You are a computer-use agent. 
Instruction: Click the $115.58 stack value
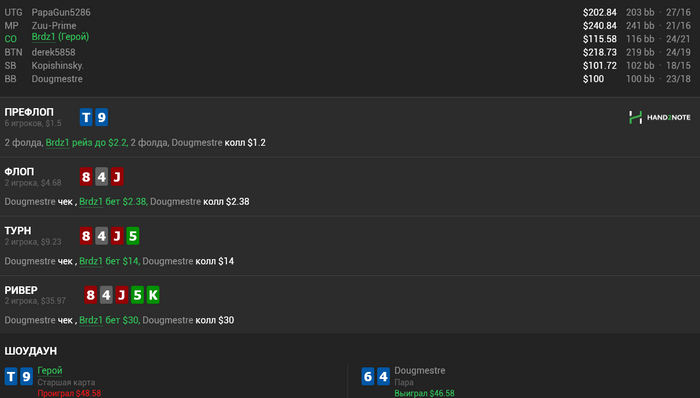coord(600,39)
